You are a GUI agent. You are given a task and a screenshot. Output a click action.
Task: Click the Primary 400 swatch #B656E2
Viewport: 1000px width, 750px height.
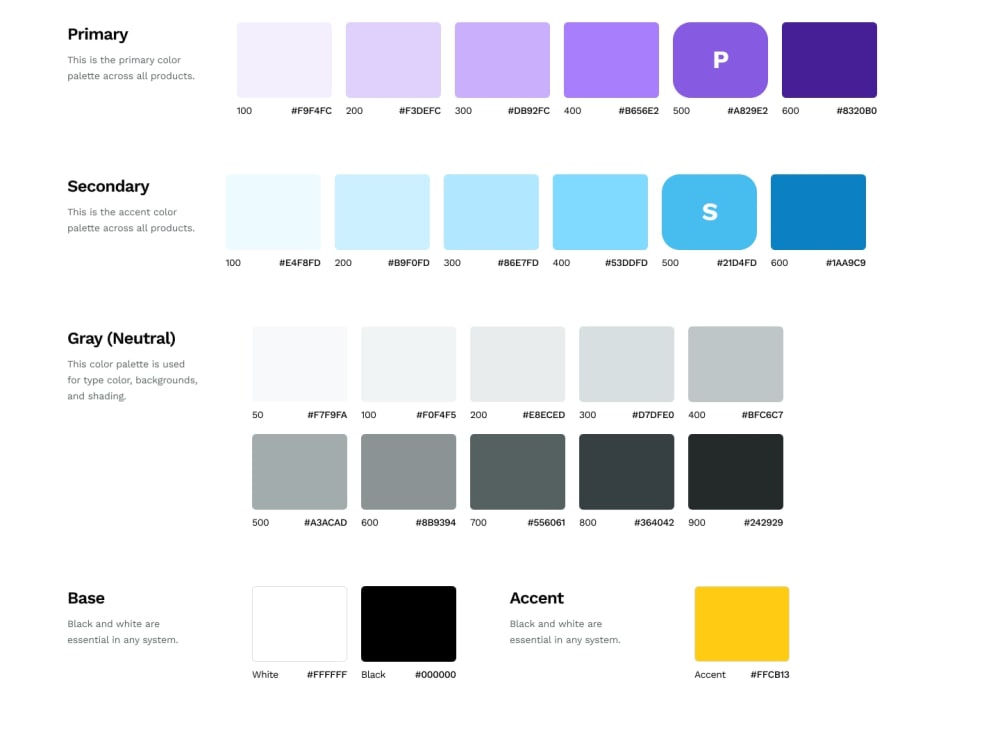(611, 60)
